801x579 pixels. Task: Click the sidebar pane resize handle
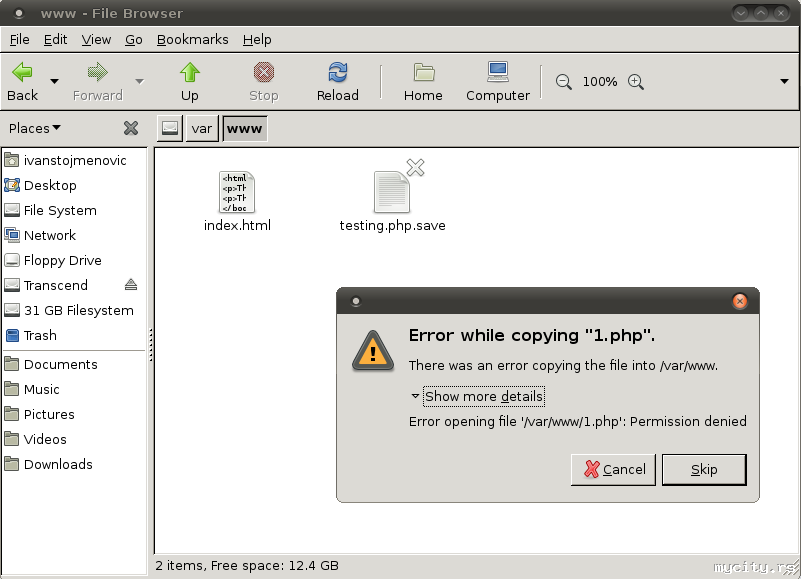[x=151, y=345]
